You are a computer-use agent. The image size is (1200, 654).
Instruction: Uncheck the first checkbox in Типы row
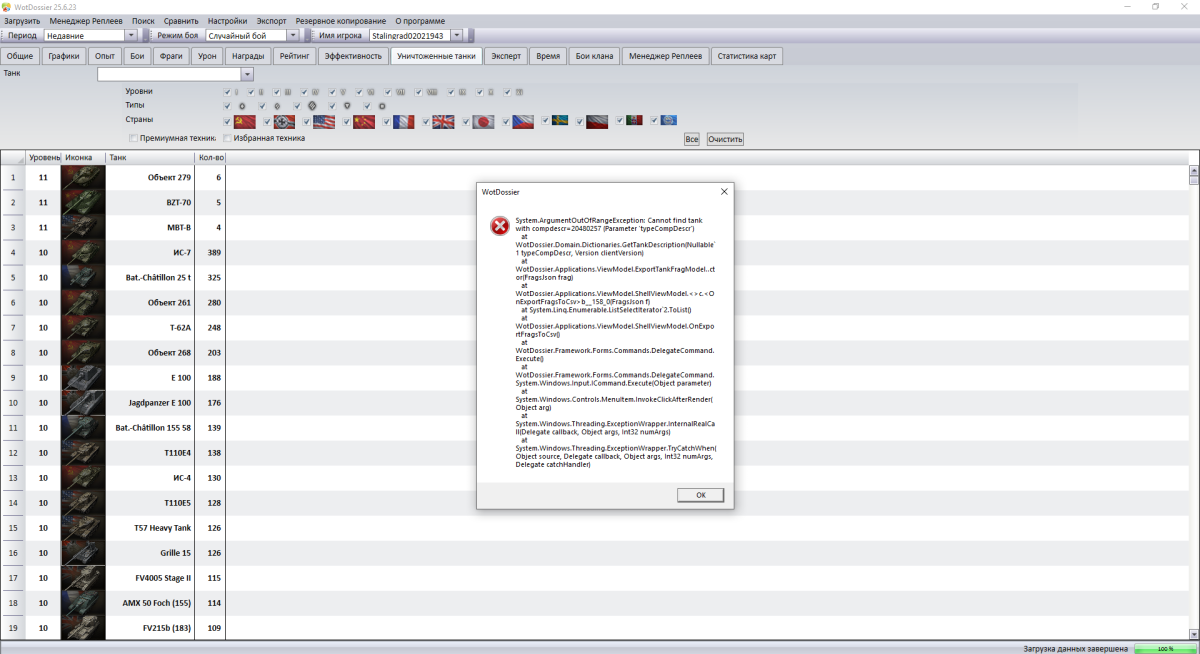[x=227, y=105]
